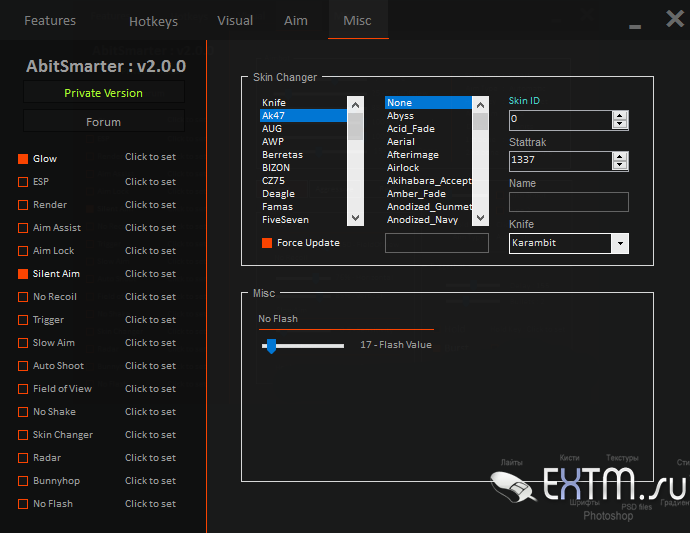The width and height of the screenshot is (690, 533).
Task: Click Bunnyhop's Click to set
Action: pyautogui.click(x=150, y=481)
